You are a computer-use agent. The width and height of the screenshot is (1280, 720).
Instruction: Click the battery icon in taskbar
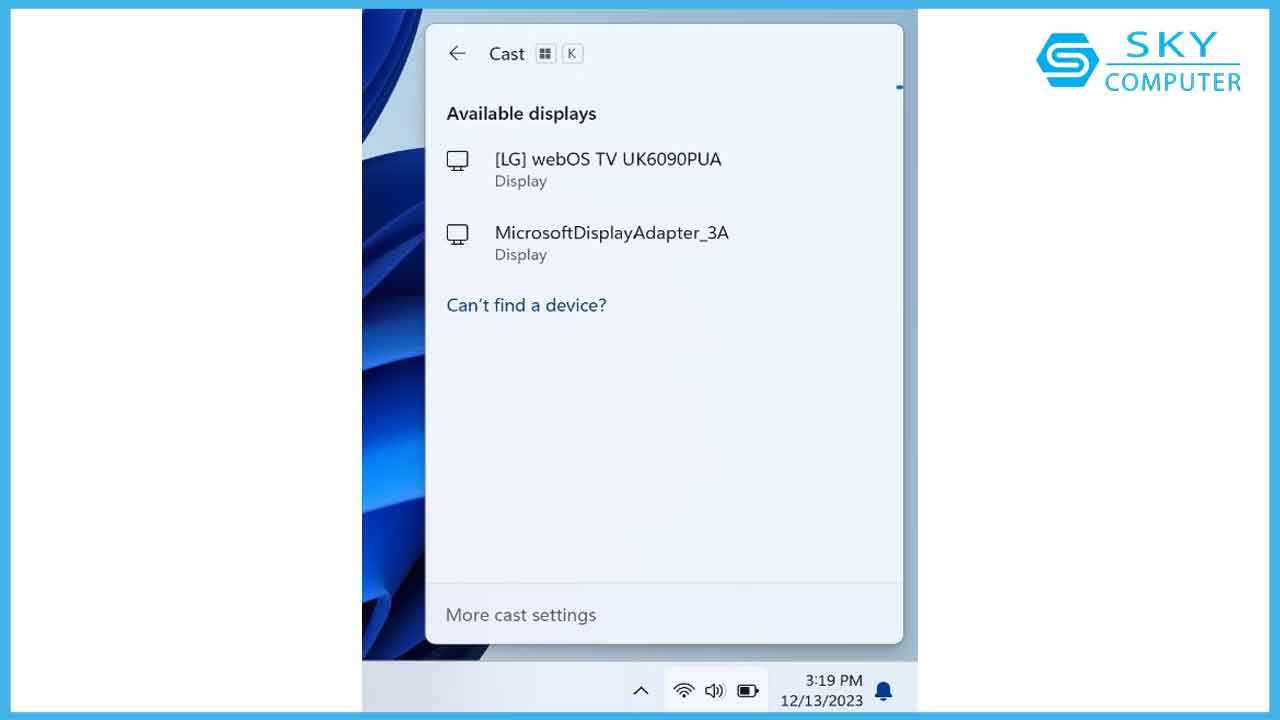747,690
